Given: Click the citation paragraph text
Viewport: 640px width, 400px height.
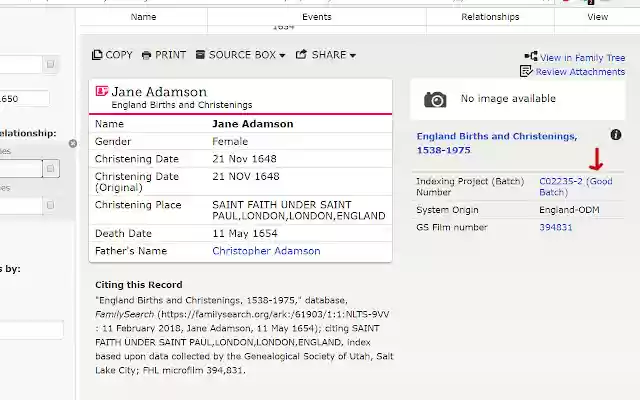Looking at the screenshot, I should tap(244, 335).
